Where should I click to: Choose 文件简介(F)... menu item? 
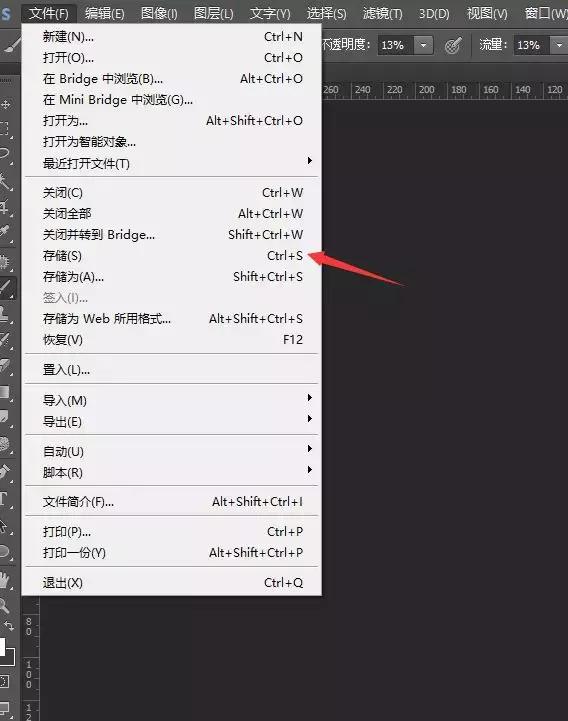[x=172, y=502]
